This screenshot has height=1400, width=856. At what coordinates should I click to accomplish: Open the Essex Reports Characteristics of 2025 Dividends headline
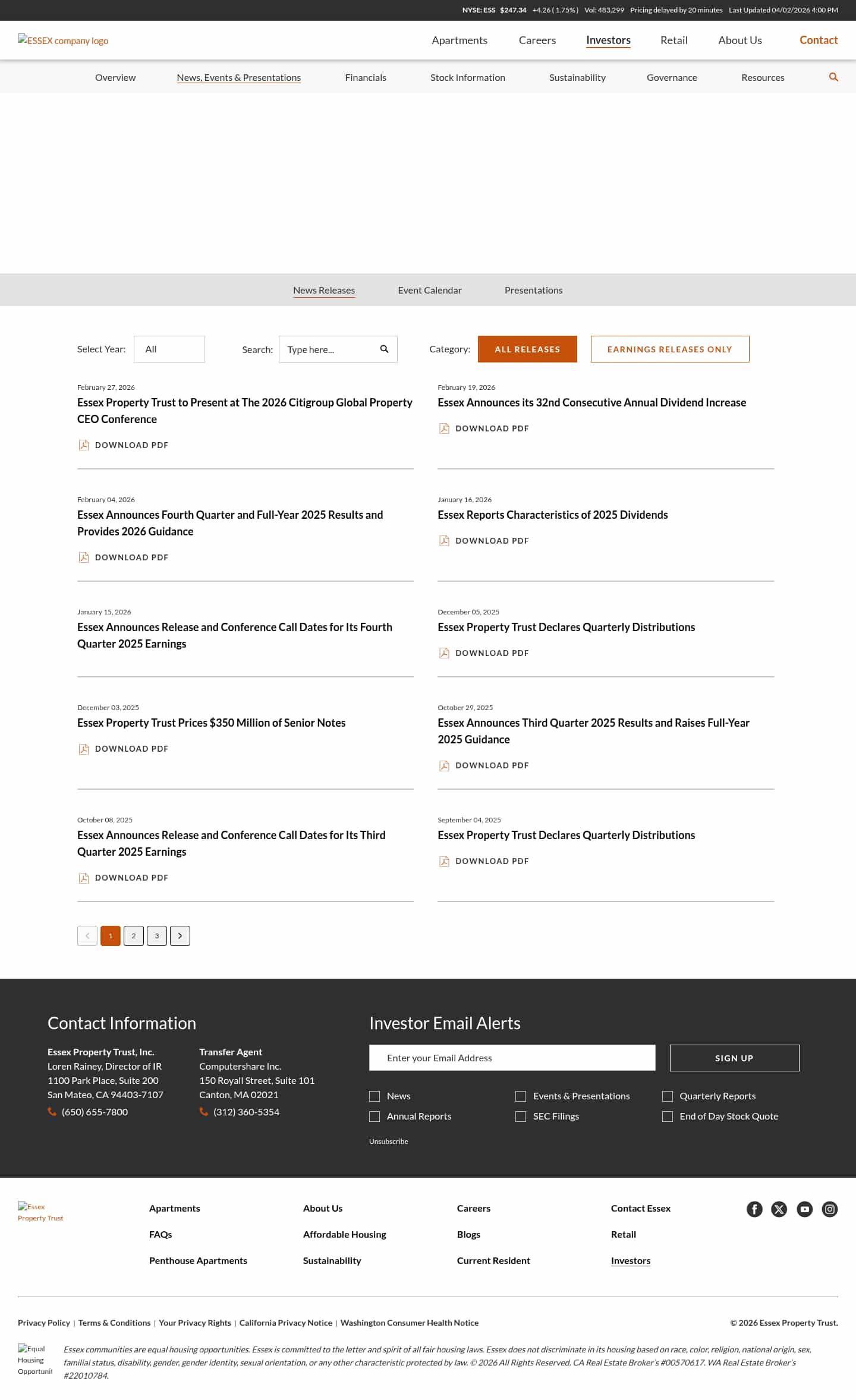[553, 515]
